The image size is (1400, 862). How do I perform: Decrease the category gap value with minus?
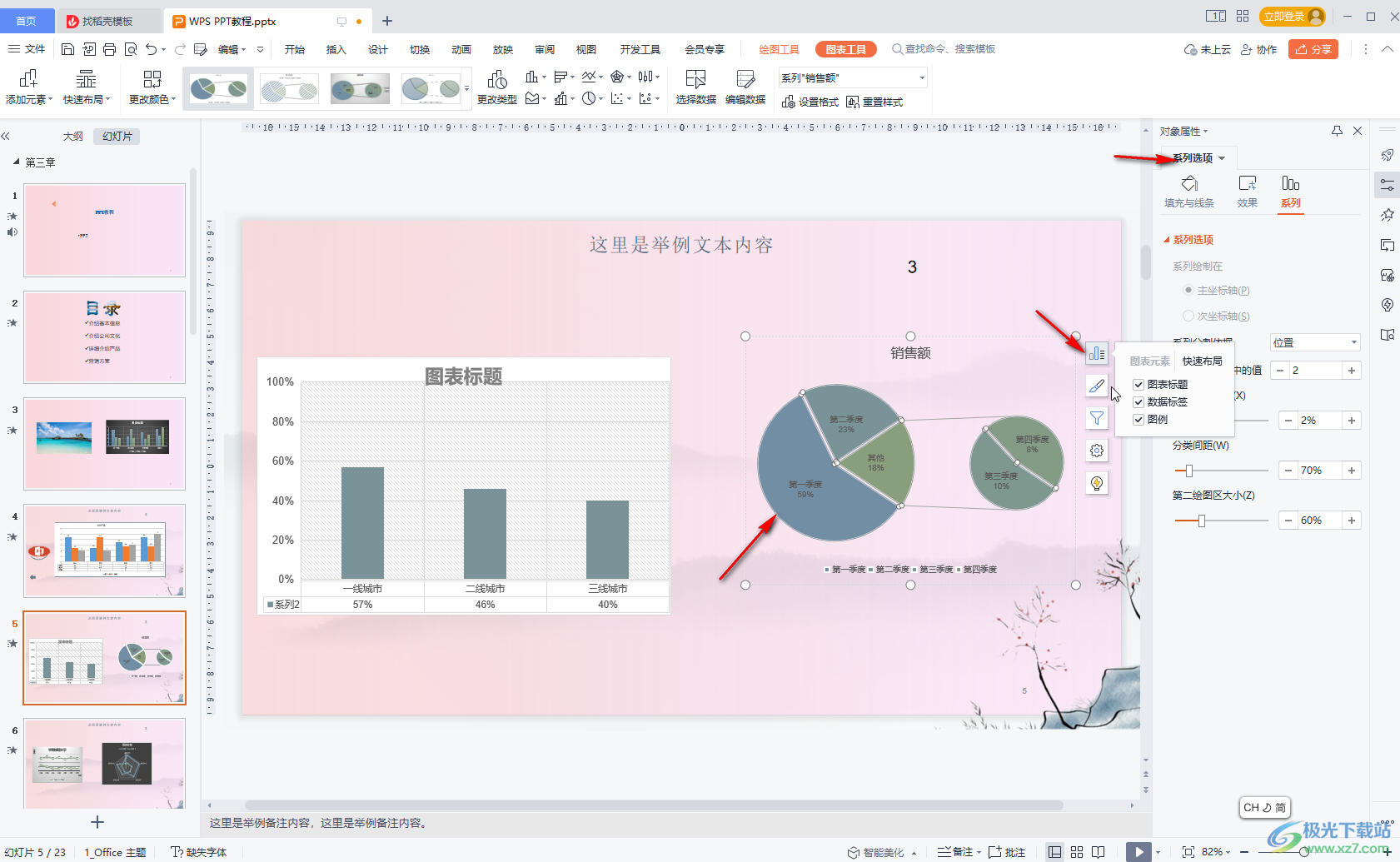1288,471
